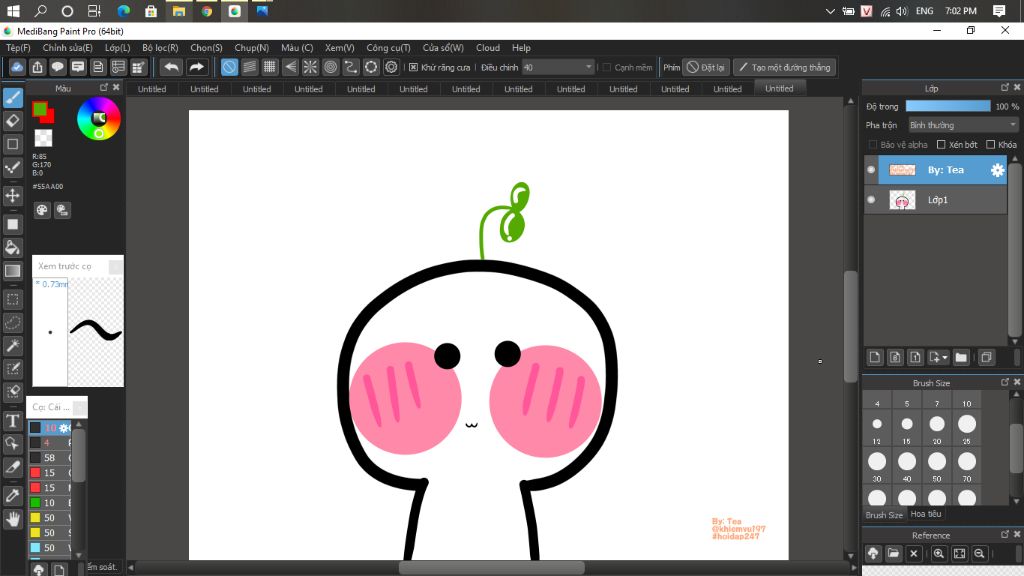The image size is (1024, 576).
Task: Select the Move tool
Action: tap(12, 195)
